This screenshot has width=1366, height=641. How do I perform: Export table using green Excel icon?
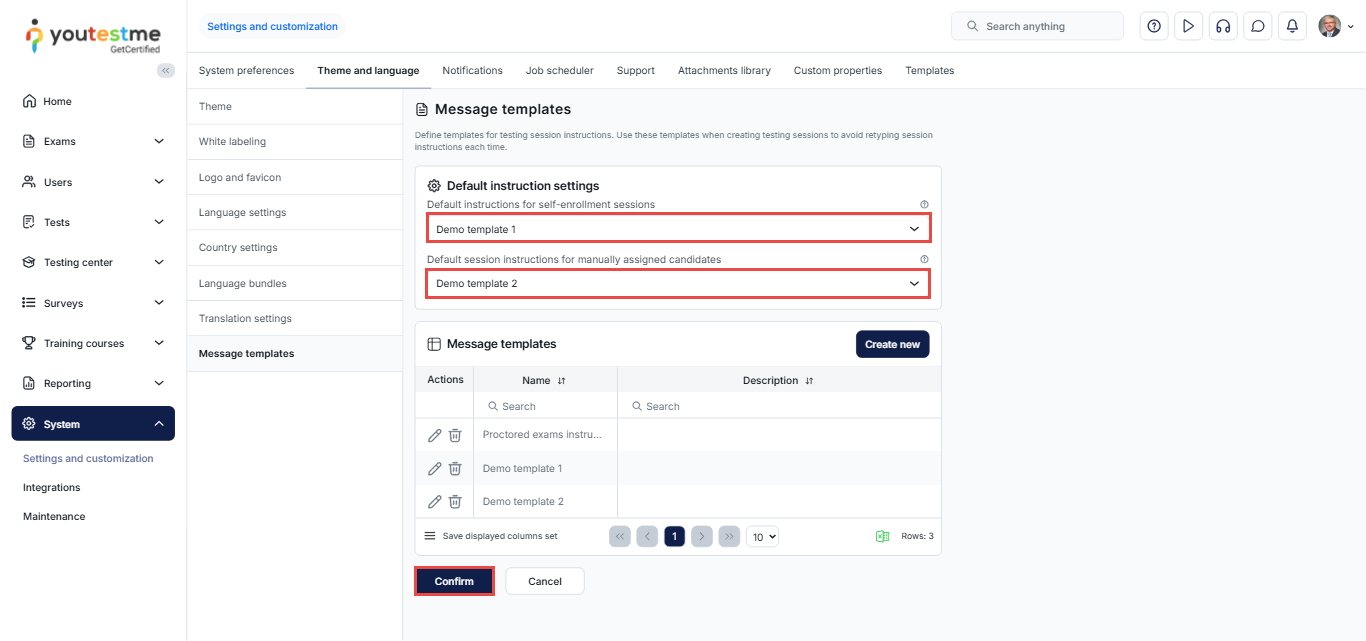coord(882,536)
